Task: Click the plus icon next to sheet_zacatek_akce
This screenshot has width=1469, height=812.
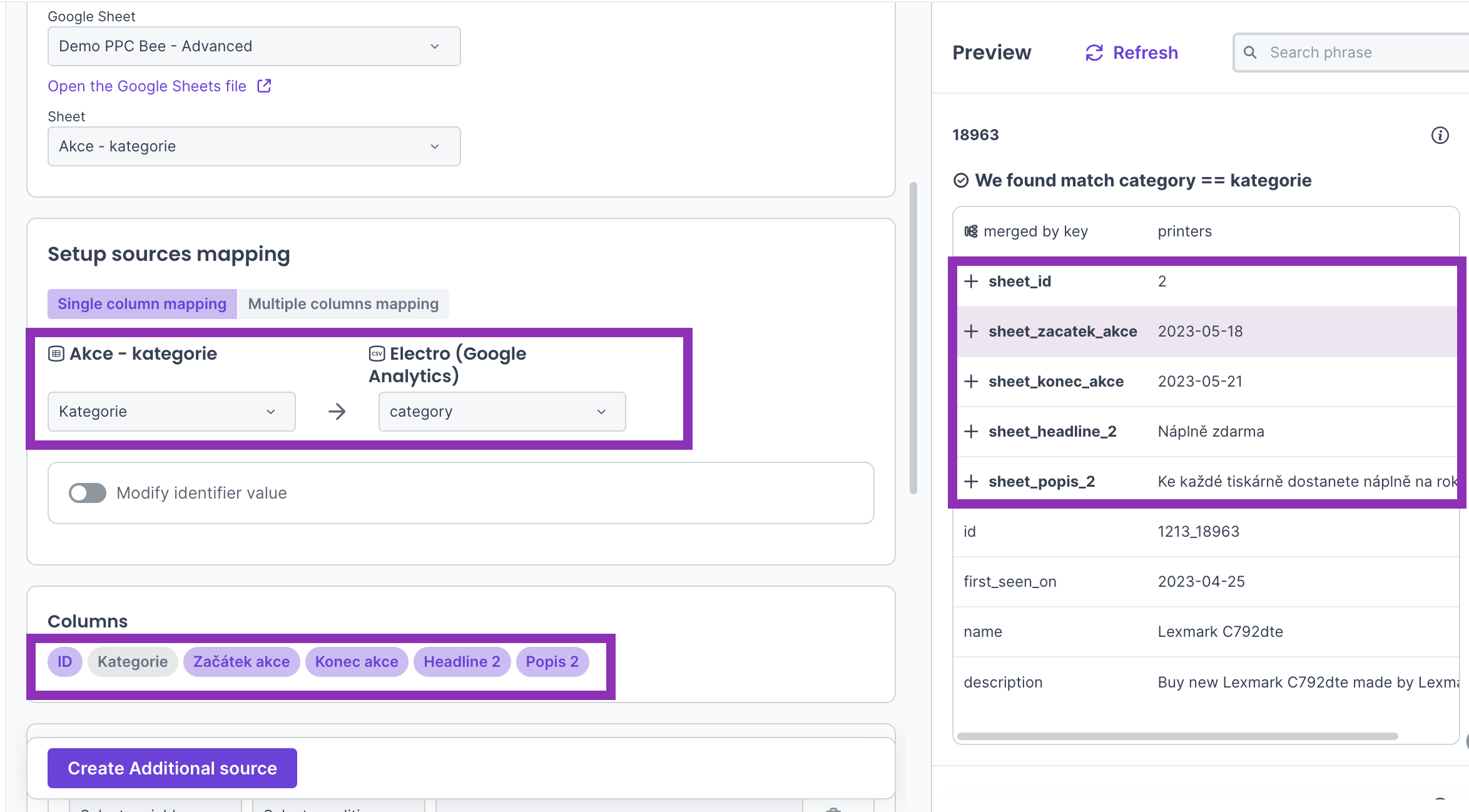Action: click(x=971, y=332)
